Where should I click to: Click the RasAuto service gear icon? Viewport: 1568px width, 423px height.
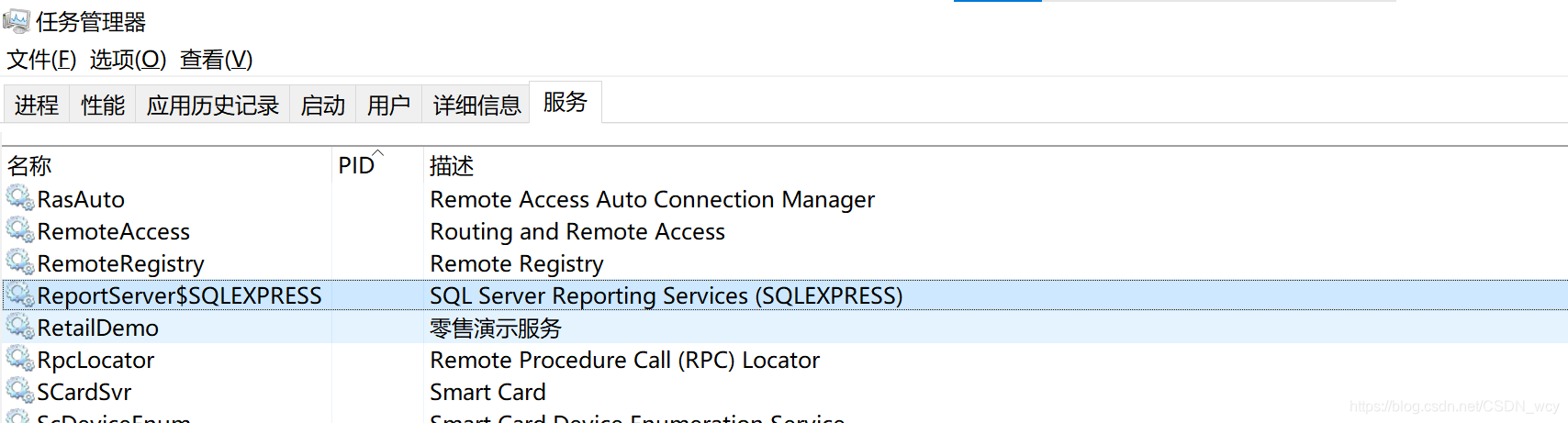coord(20,198)
